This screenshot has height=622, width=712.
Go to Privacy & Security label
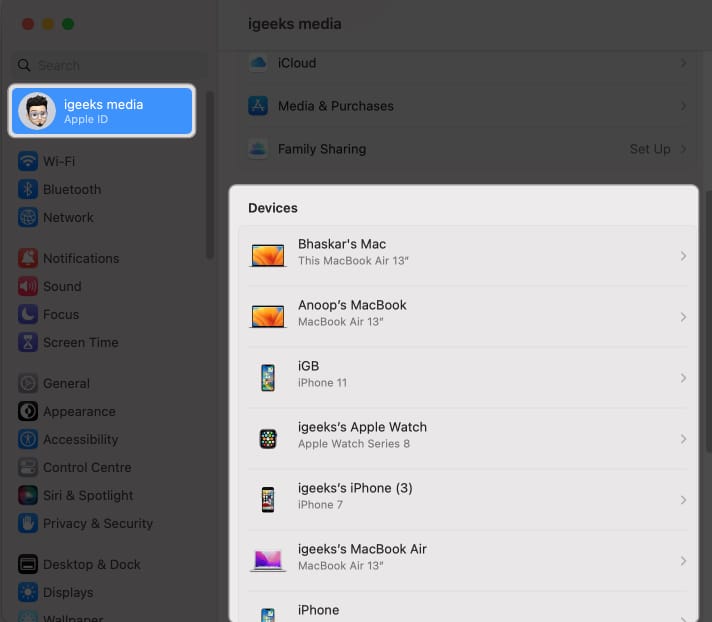click(98, 523)
